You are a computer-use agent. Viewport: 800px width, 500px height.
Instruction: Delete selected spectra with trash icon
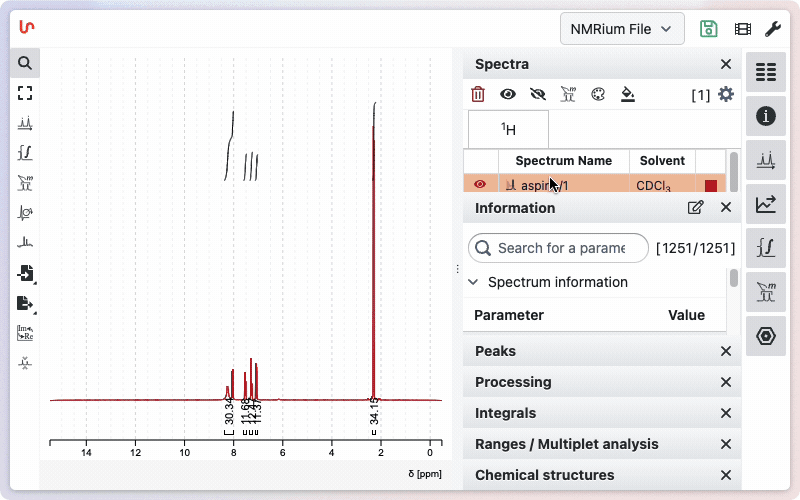point(478,94)
